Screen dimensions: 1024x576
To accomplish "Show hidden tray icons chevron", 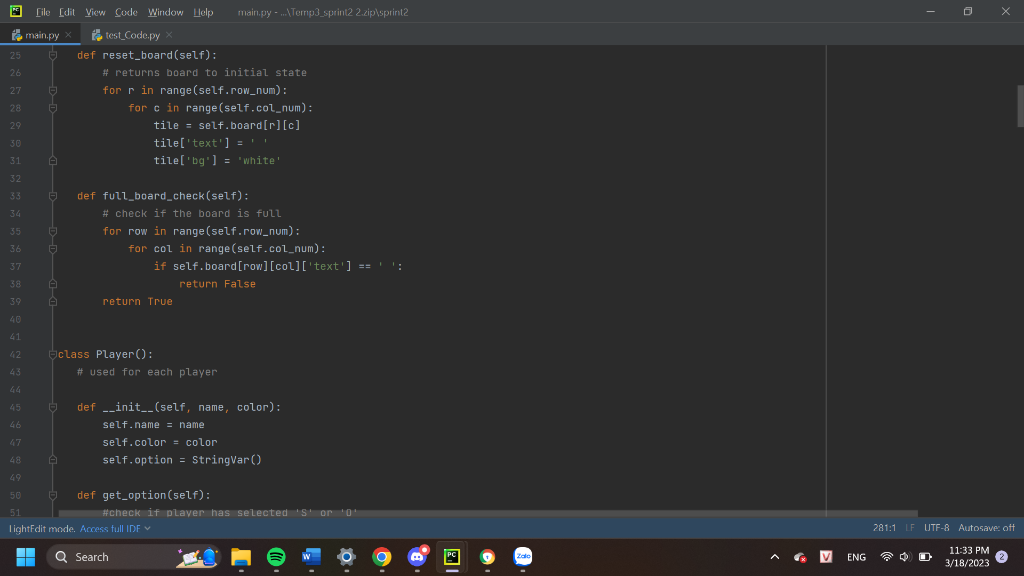I will pyautogui.click(x=775, y=557).
